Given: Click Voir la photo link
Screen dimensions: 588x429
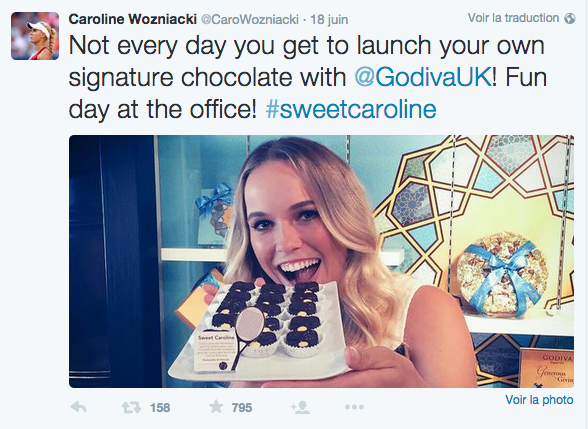Looking at the screenshot, I should (539, 400).
